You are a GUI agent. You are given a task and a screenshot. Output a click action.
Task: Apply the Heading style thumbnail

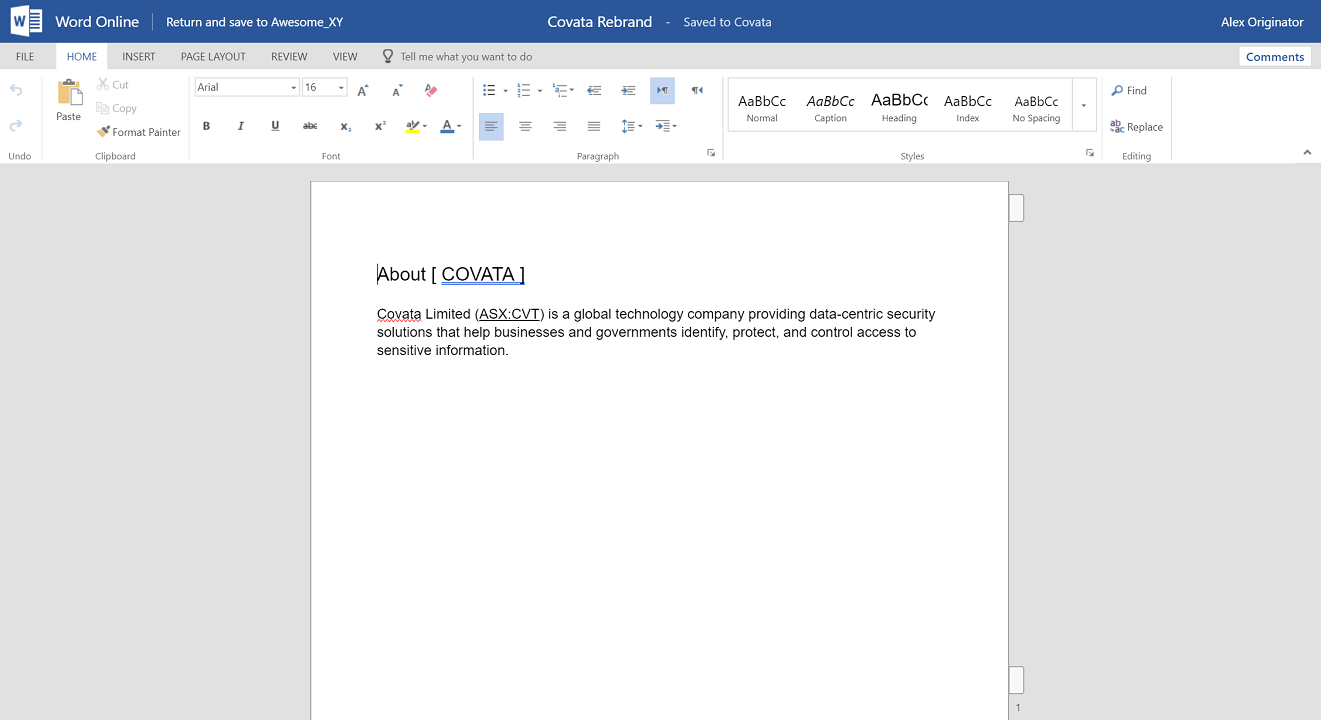coord(899,105)
